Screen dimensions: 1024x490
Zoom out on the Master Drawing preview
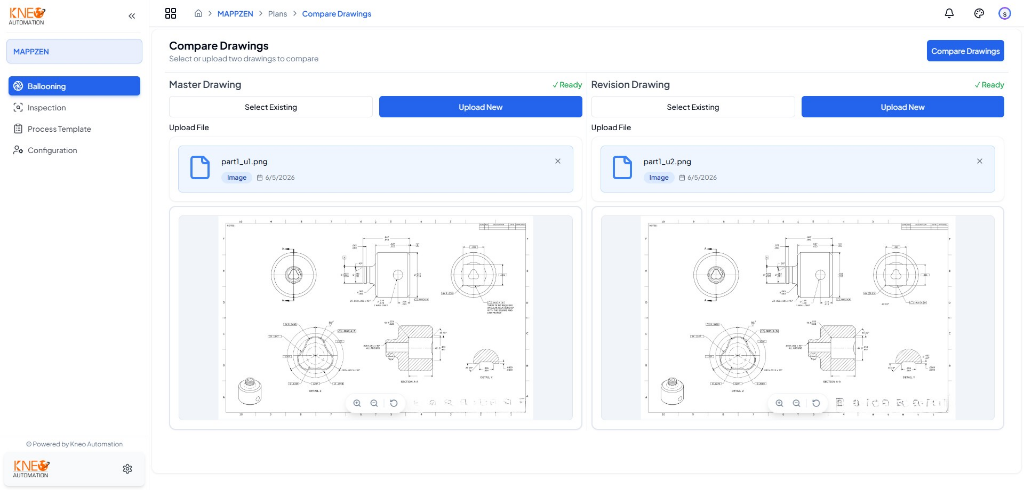[x=374, y=404]
